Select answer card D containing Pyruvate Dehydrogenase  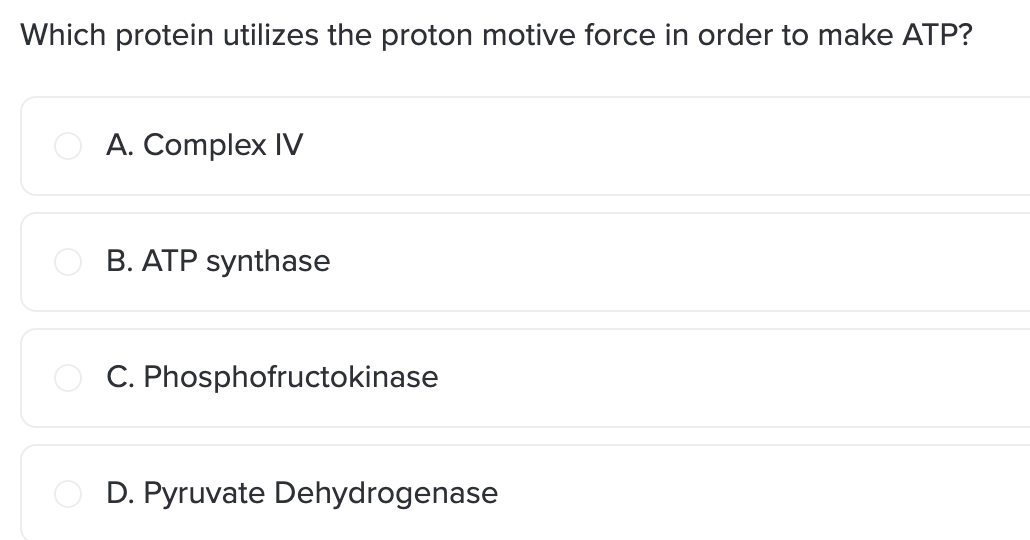click(x=526, y=493)
